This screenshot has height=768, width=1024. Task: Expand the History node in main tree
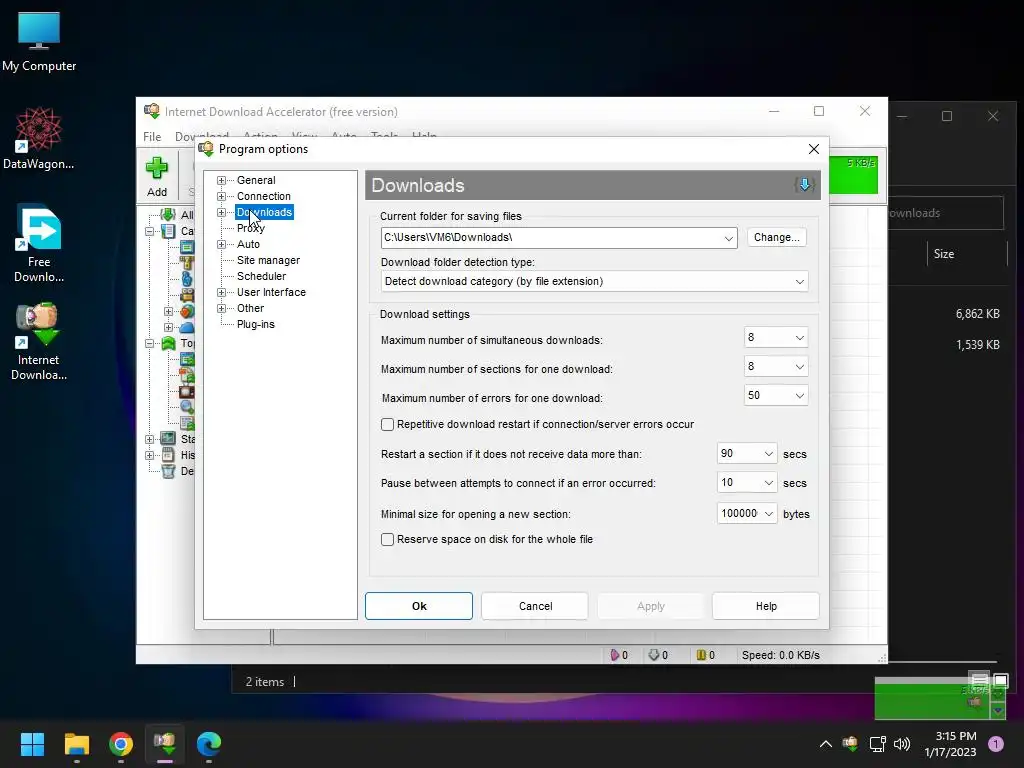pyautogui.click(x=150, y=455)
